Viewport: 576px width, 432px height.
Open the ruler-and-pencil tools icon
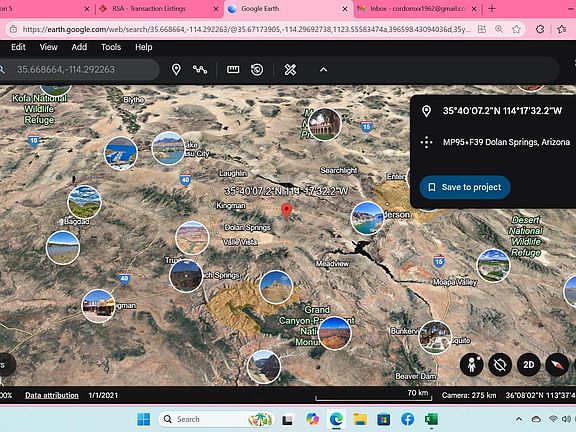pos(290,69)
